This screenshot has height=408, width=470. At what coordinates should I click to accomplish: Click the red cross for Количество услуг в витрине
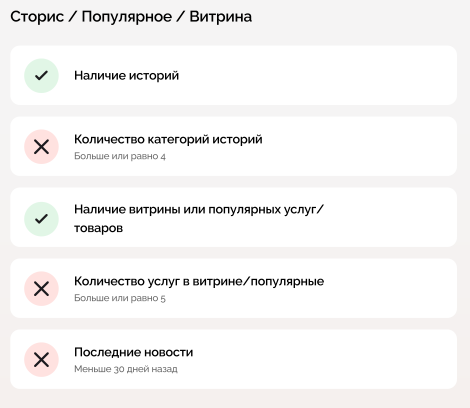(41, 289)
